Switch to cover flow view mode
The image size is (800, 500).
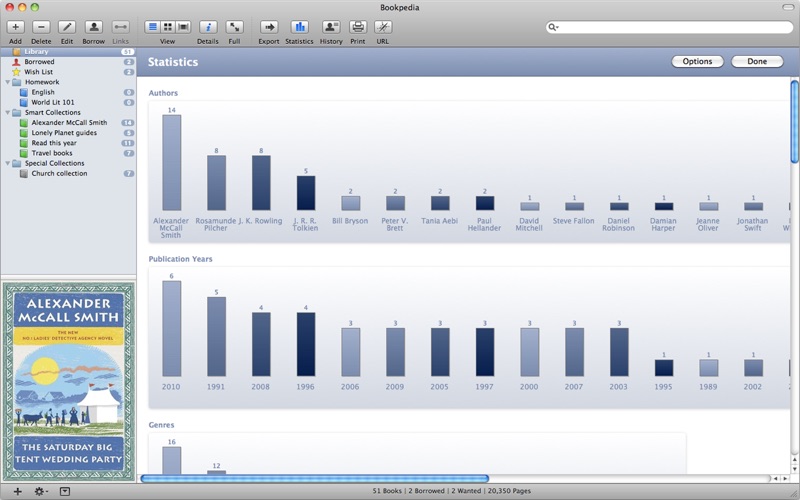[x=183, y=27]
